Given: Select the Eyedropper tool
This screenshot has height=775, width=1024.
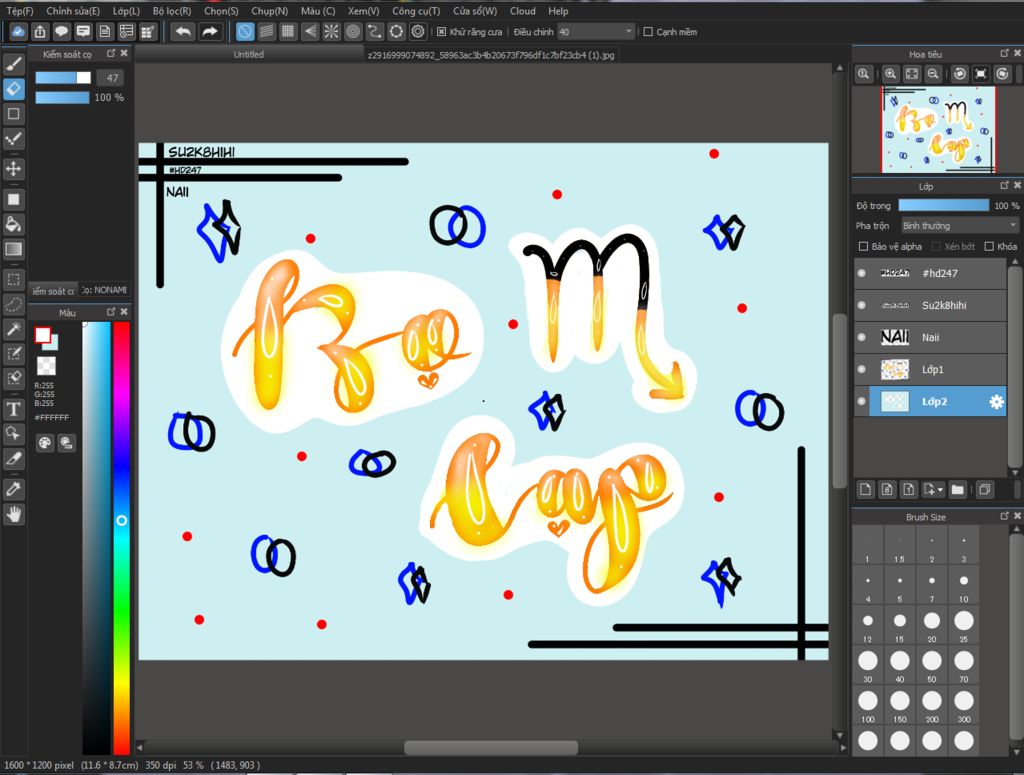Looking at the screenshot, I should [14, 489].
